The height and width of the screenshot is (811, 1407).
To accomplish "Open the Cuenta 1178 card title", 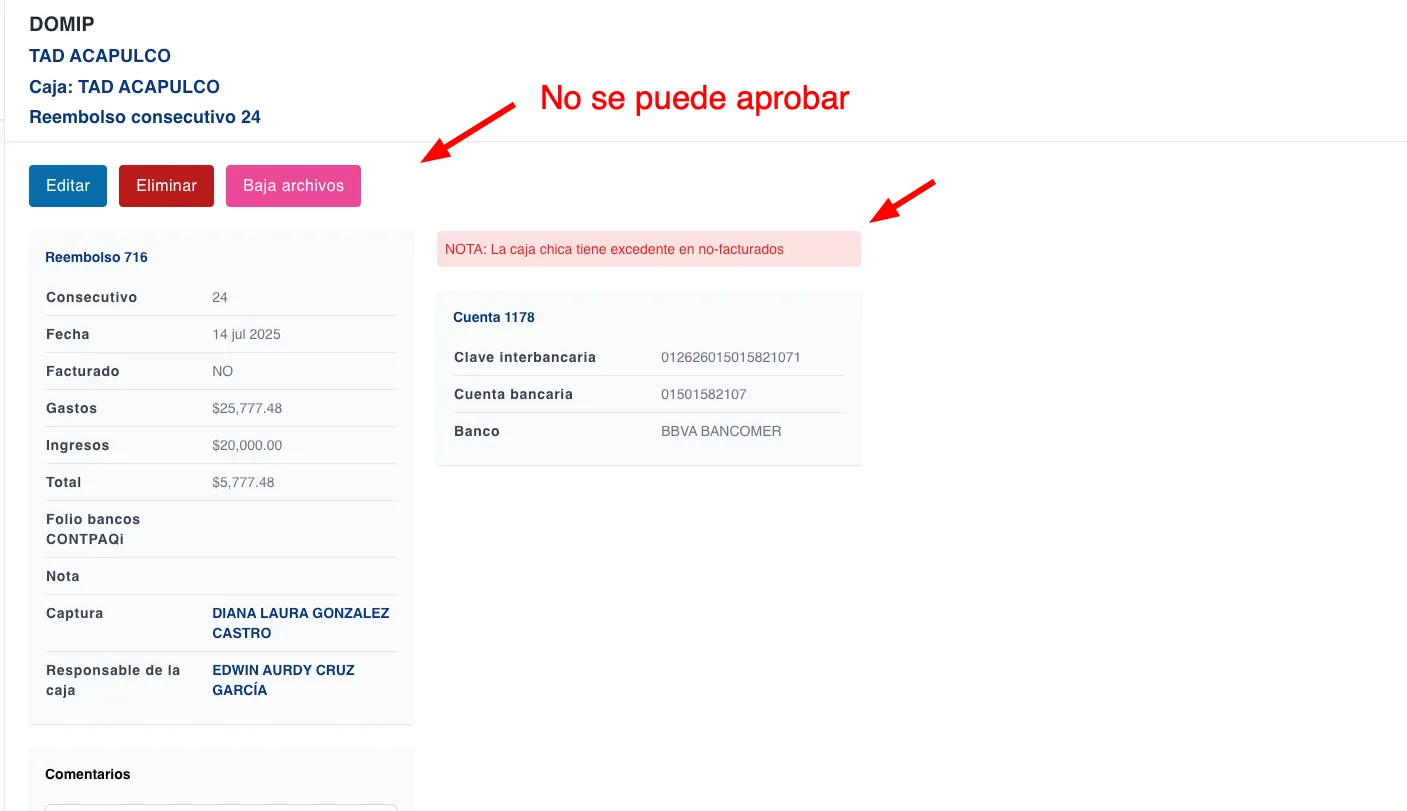I will 494,317.
